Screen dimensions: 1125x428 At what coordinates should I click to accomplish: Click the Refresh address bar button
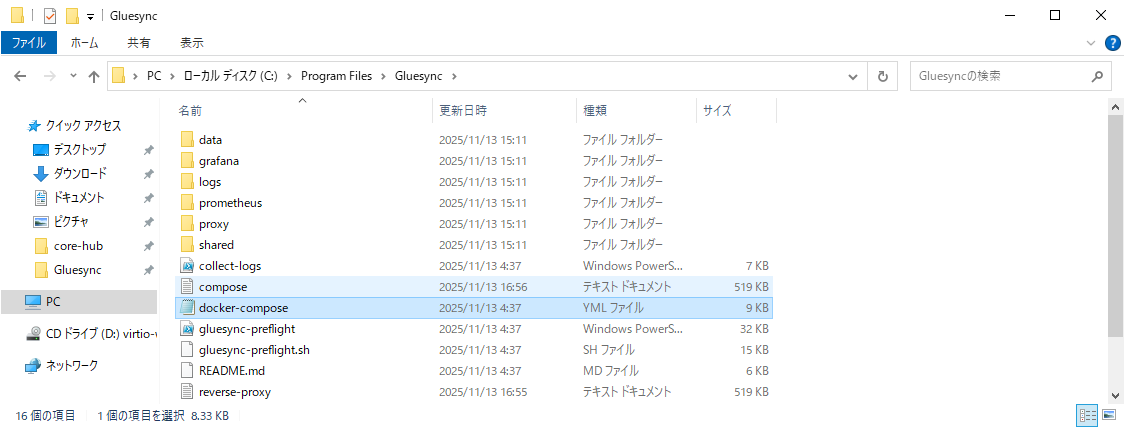882,76
